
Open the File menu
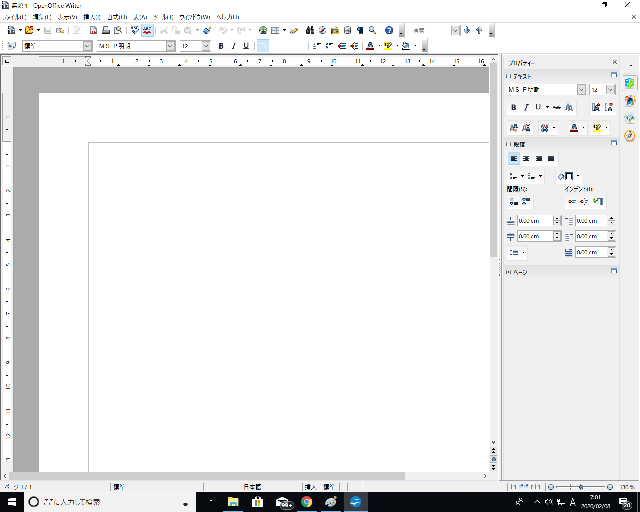15,17
